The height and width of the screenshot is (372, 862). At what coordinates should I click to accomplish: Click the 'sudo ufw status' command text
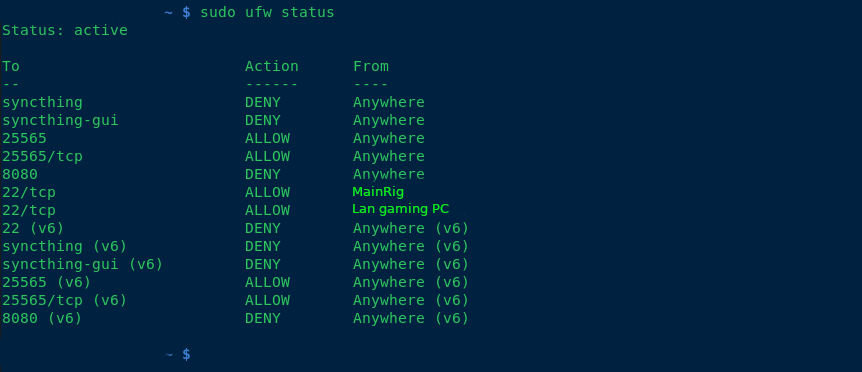(x=267, y=12)
